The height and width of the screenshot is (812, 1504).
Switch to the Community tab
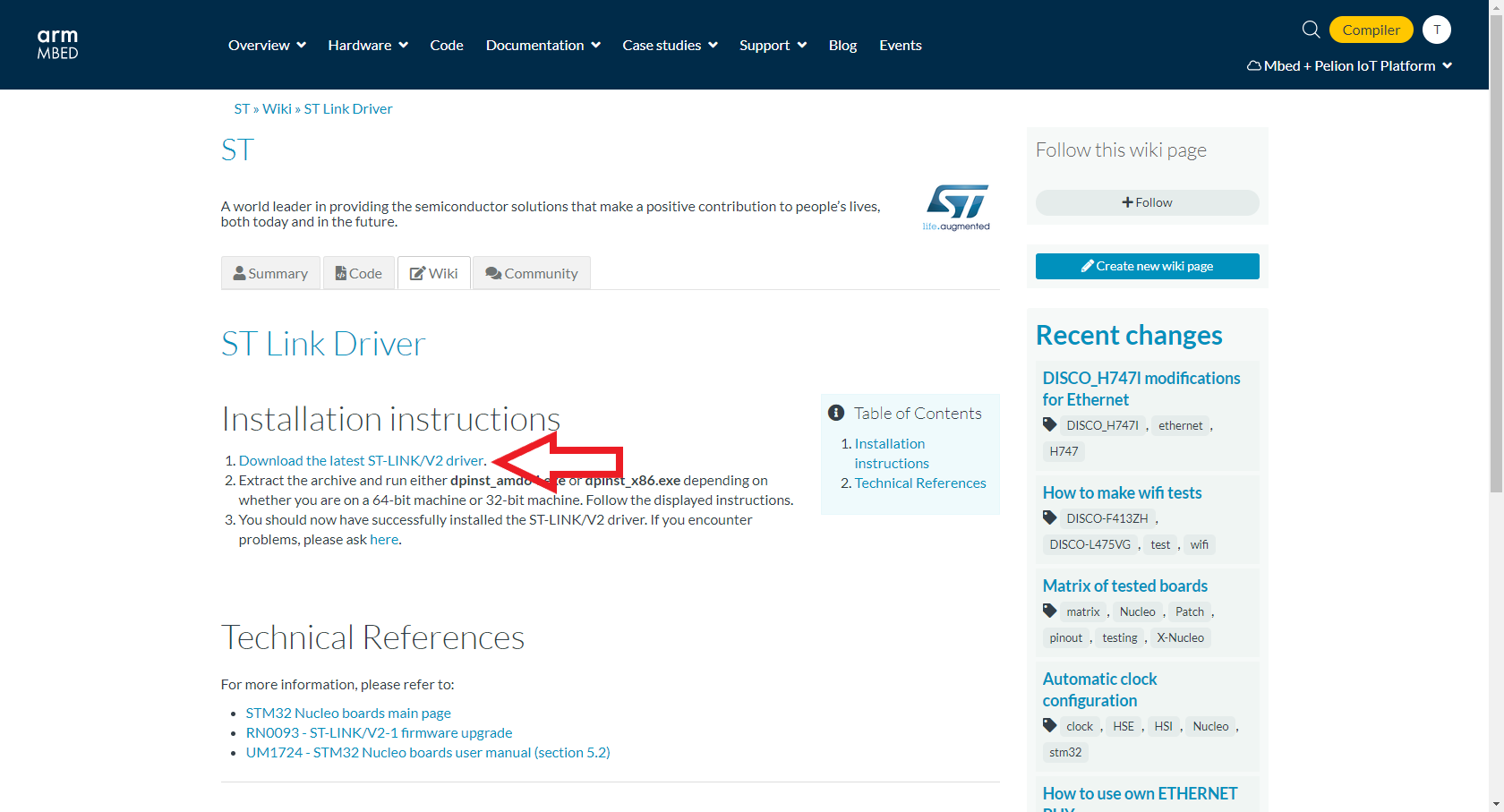(532, 273)
